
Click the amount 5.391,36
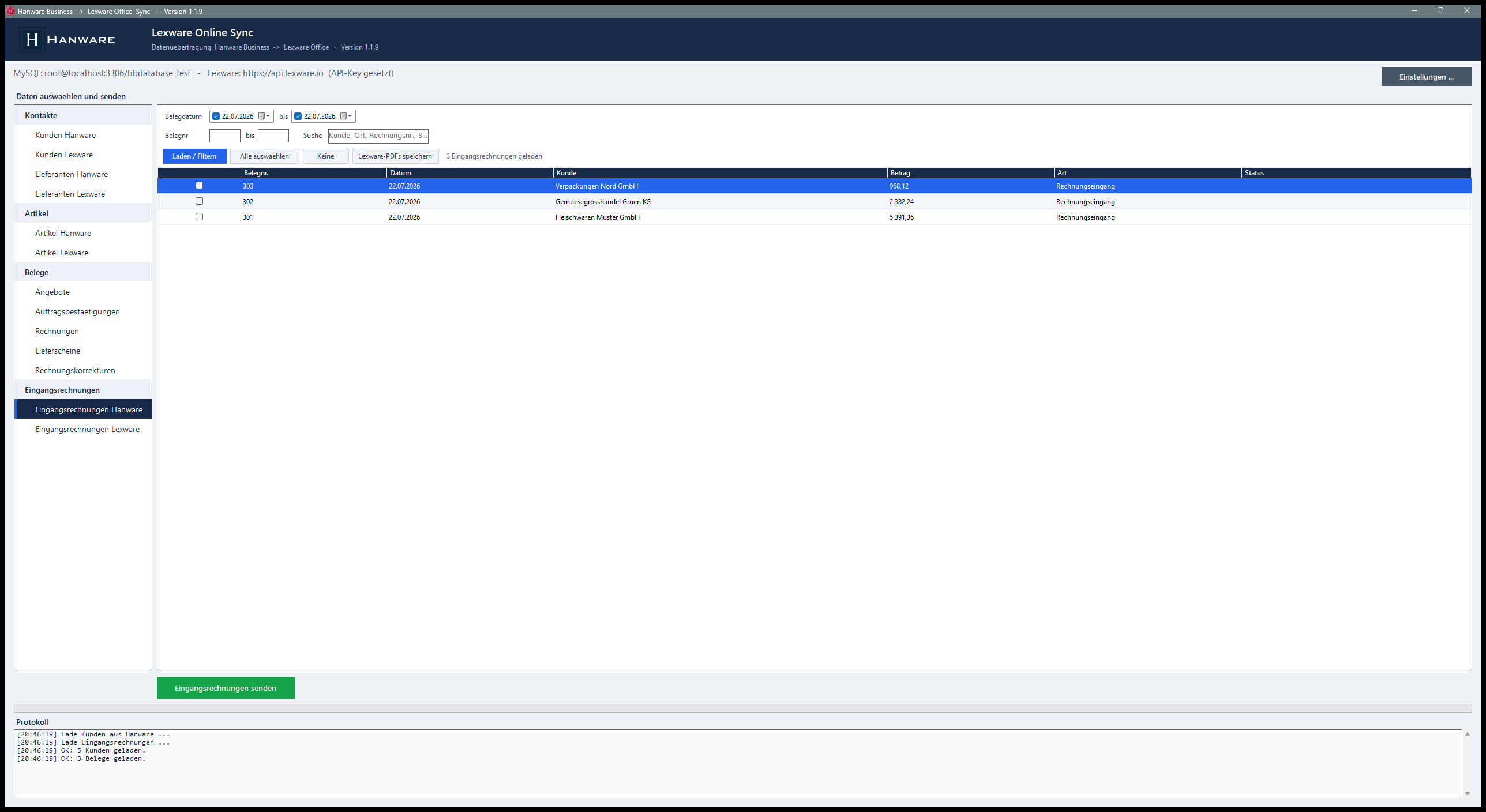902,217
